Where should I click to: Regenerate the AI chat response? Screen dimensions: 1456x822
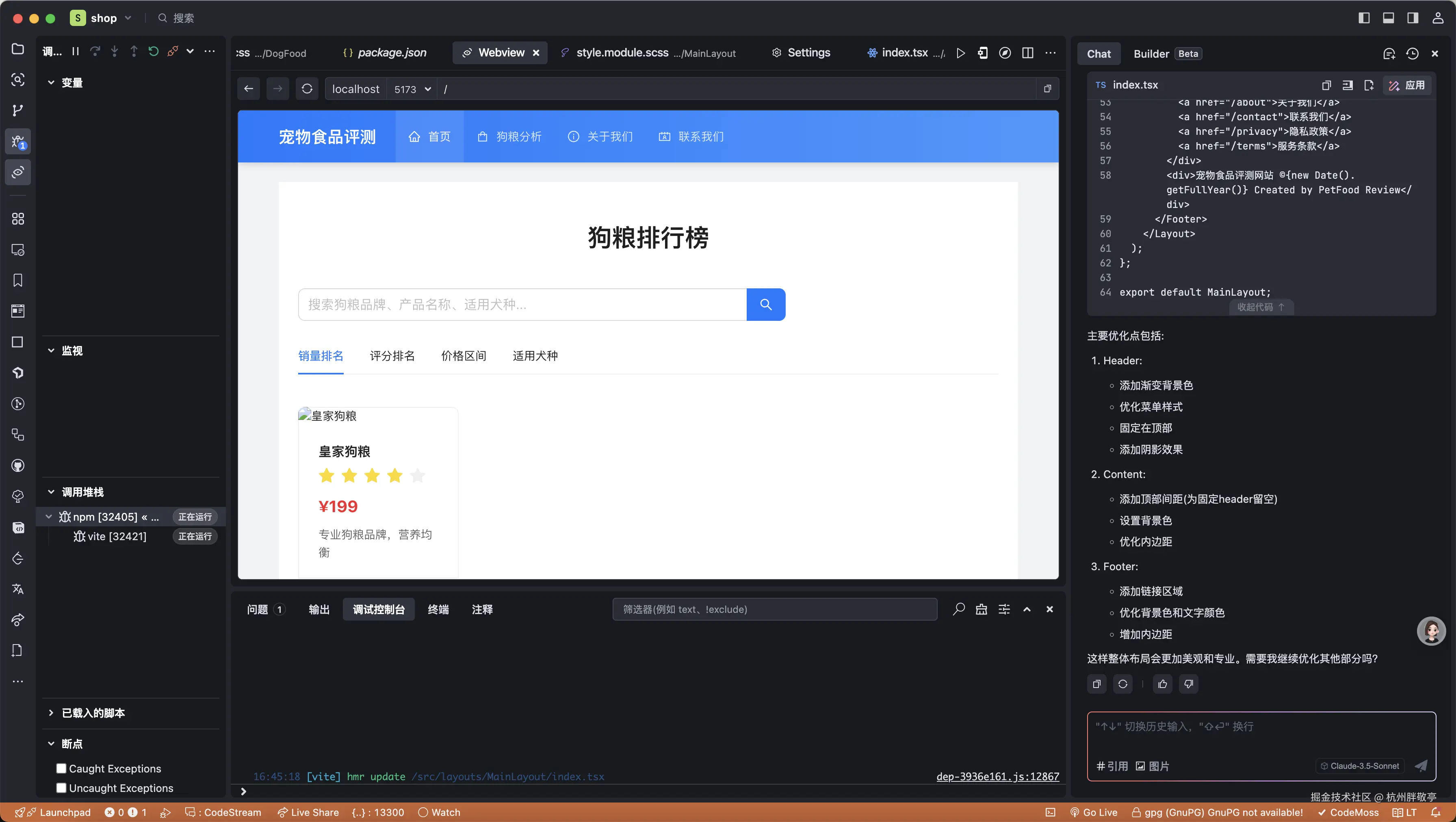pyautogui.click(x=1123, y=684)
